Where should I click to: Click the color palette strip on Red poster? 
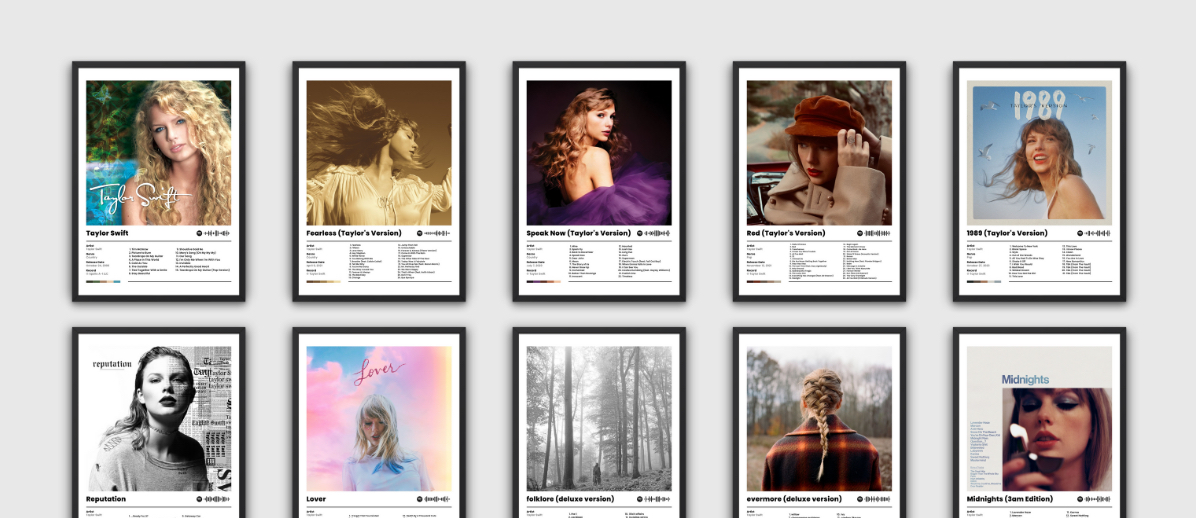[763, 282]
